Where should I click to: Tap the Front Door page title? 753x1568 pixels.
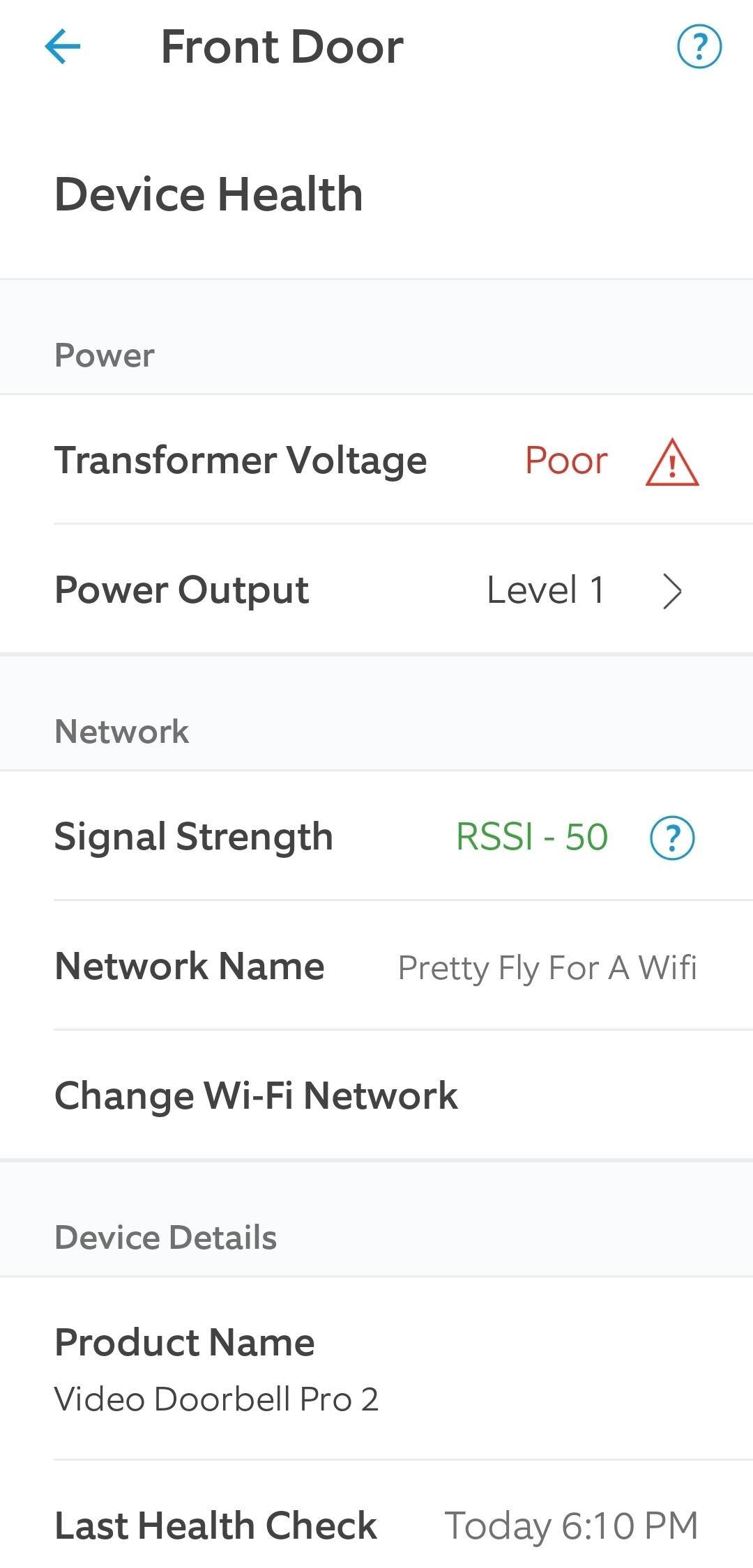click(282, 47)
